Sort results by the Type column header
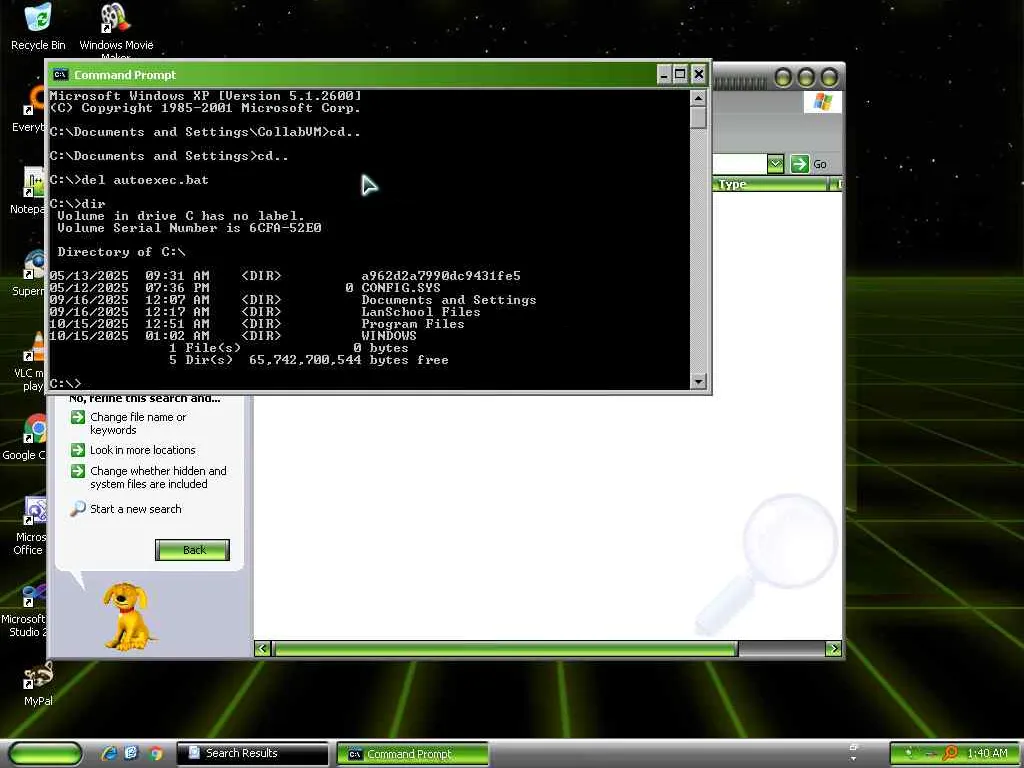The width and height of the screenshot is (1024, 768). coord(771,184)
